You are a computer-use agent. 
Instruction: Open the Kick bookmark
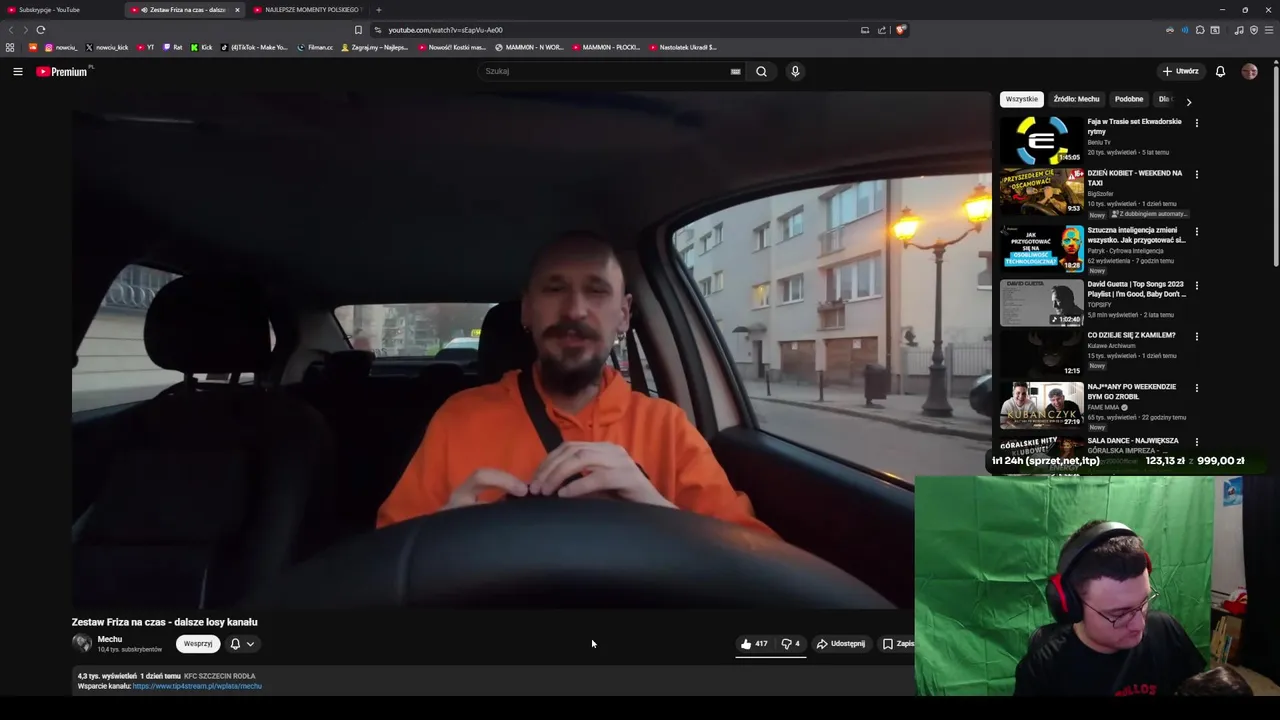tap(202, 47)
